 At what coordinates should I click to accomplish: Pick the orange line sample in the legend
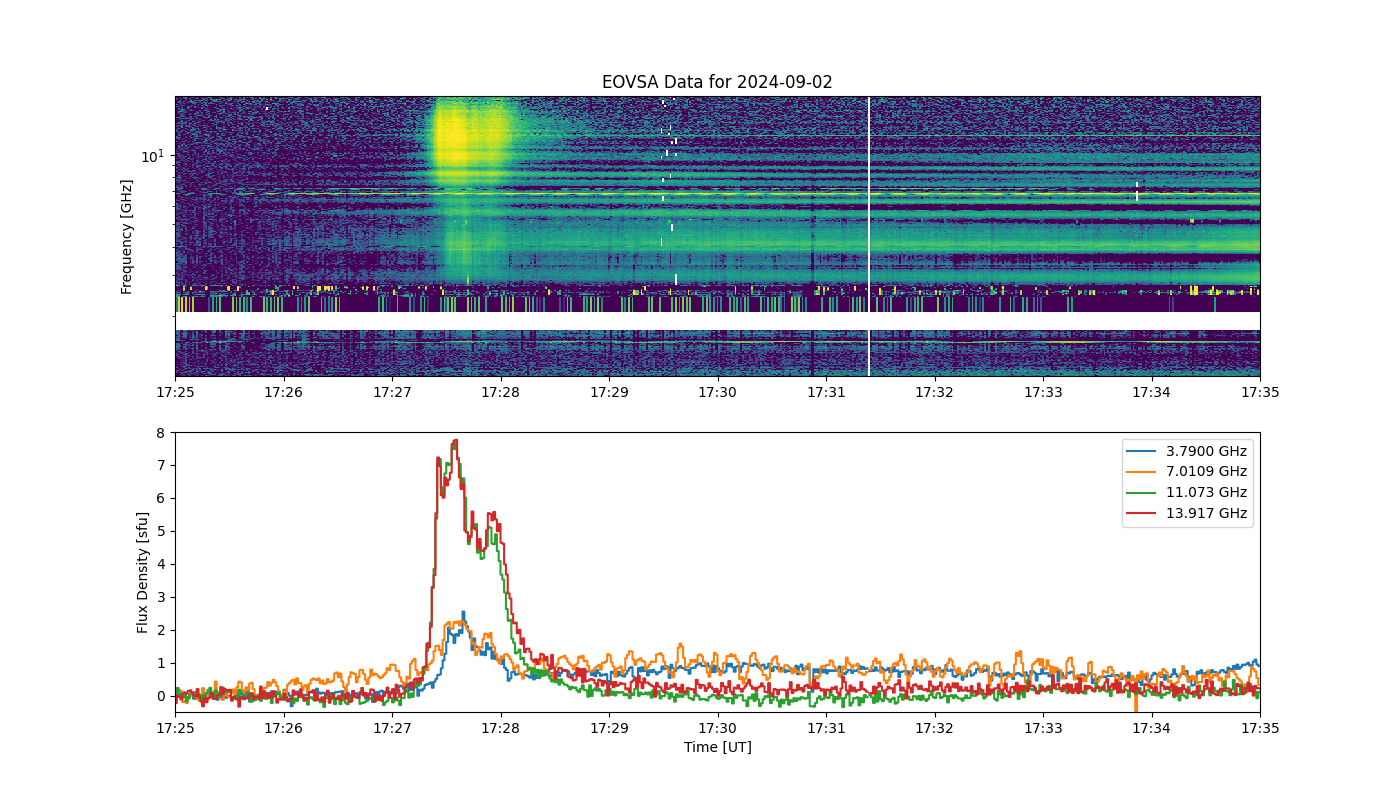tap(1143, 472)
